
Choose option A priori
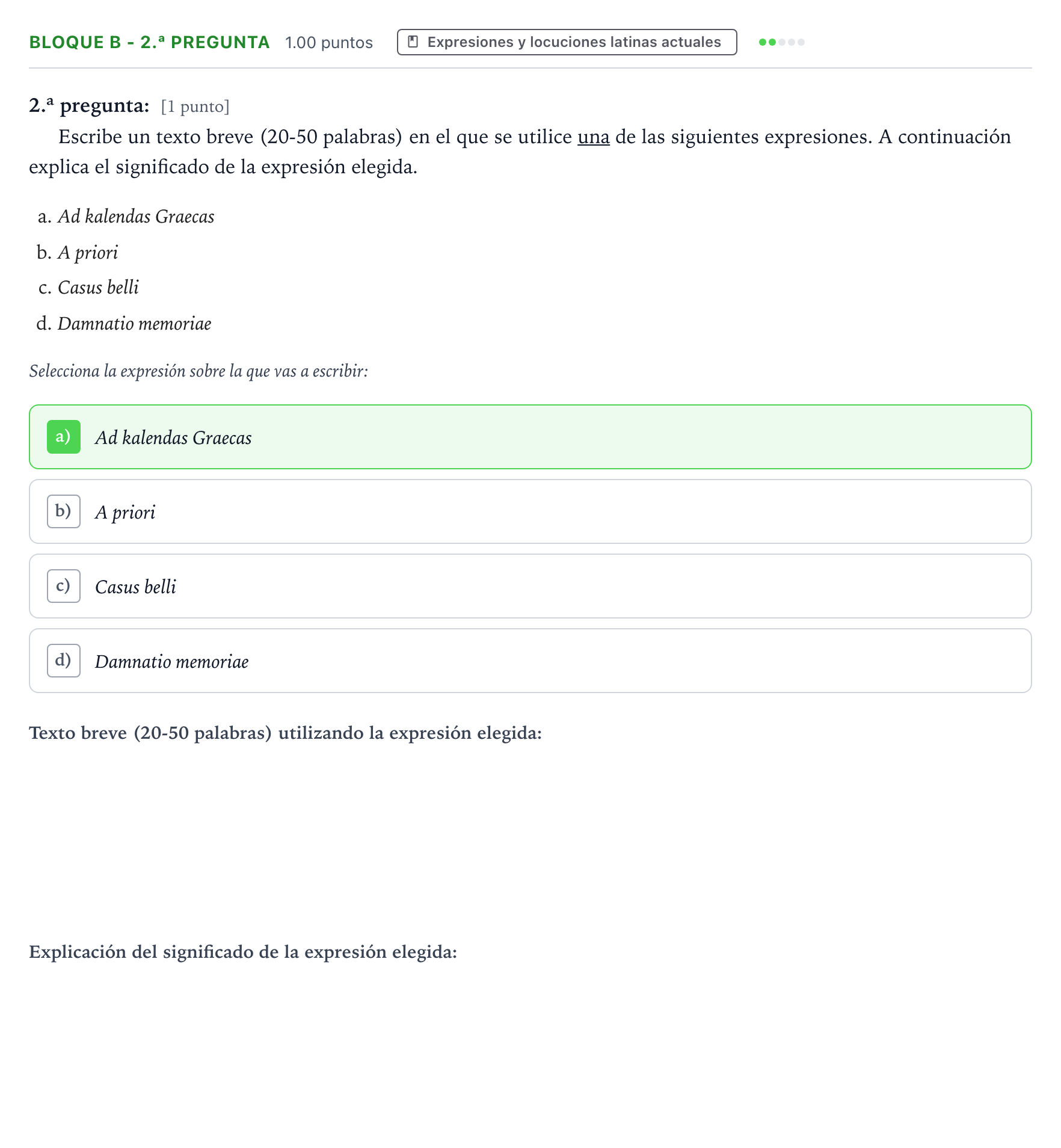530,511
